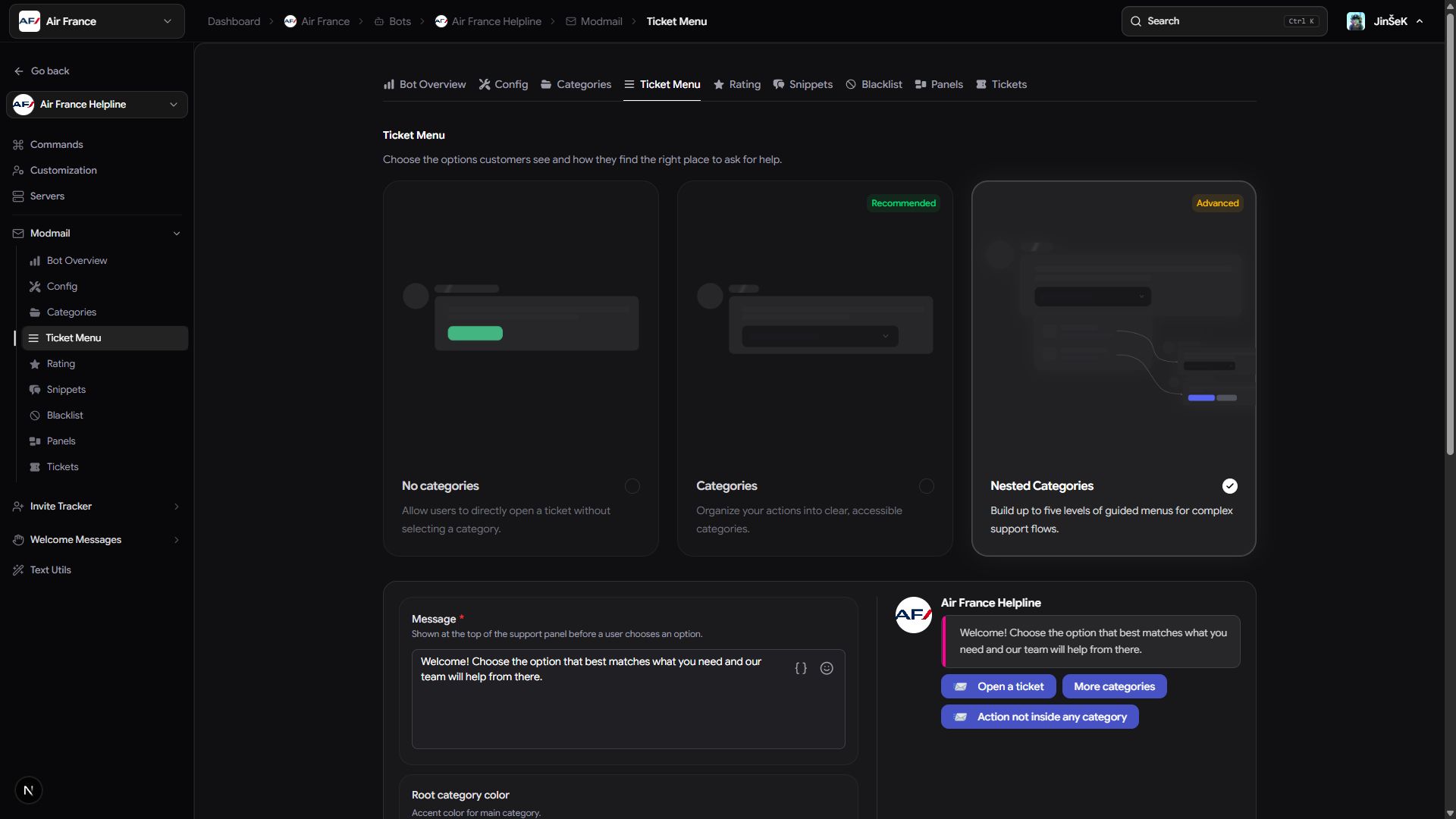
Task: Click the Ticket Menu tab
Action: pyautogui.click(x=662, y=84)
